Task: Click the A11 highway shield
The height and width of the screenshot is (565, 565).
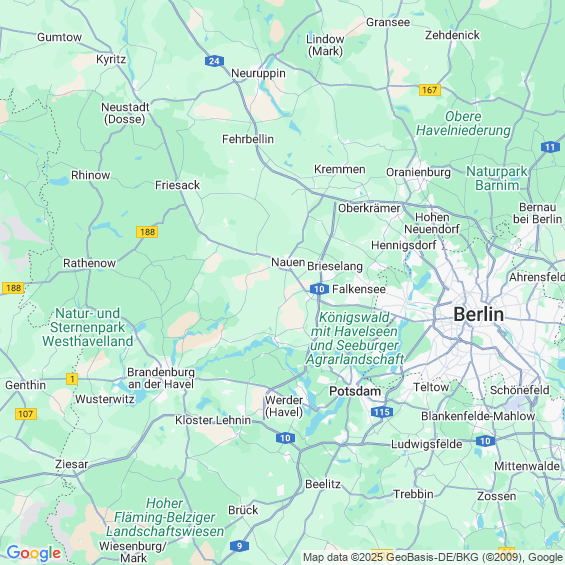Action: 550,147
